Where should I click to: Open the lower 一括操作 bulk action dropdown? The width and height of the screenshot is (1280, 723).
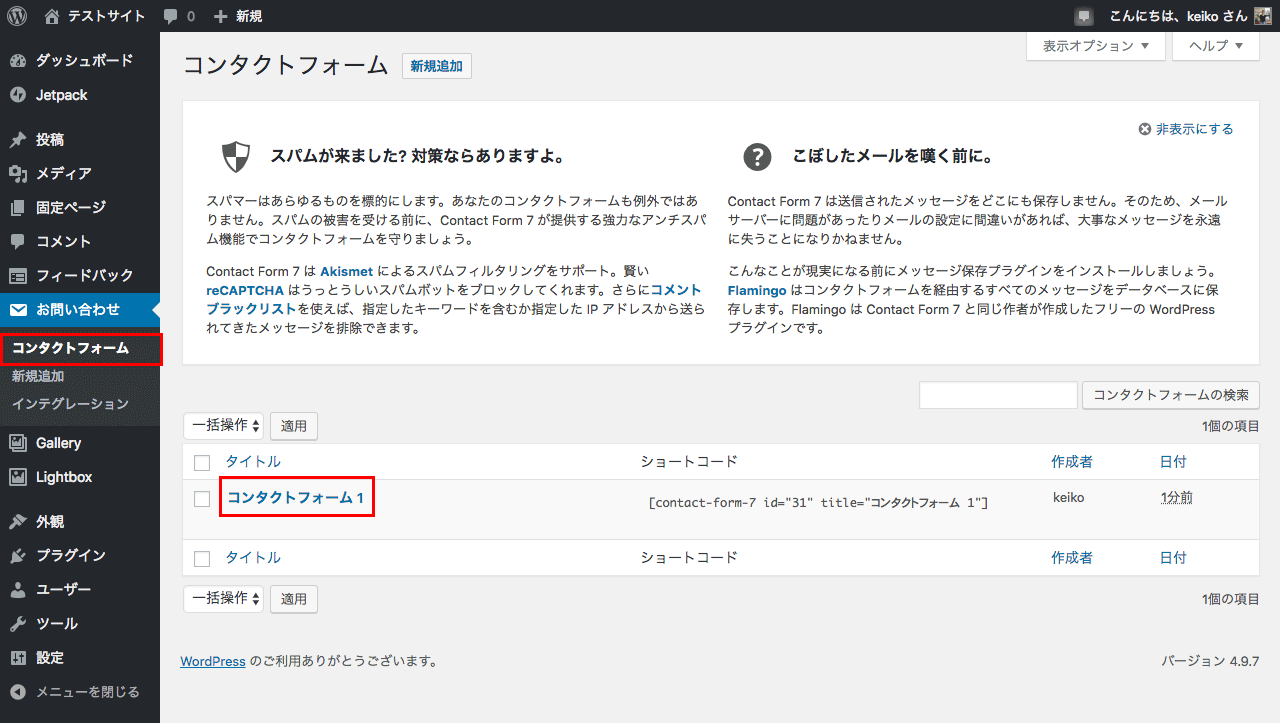click(223, 599)
